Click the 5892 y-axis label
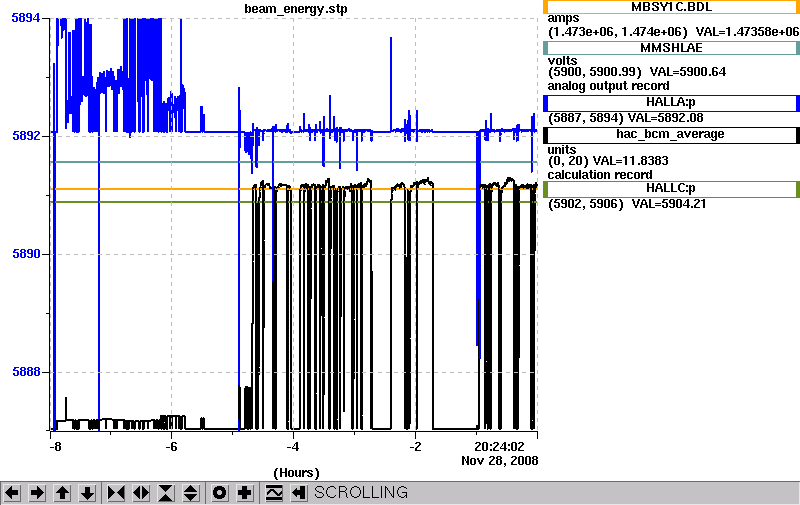Image resolution: width=800 pixels, height=505 pixels. coord(26,136)
